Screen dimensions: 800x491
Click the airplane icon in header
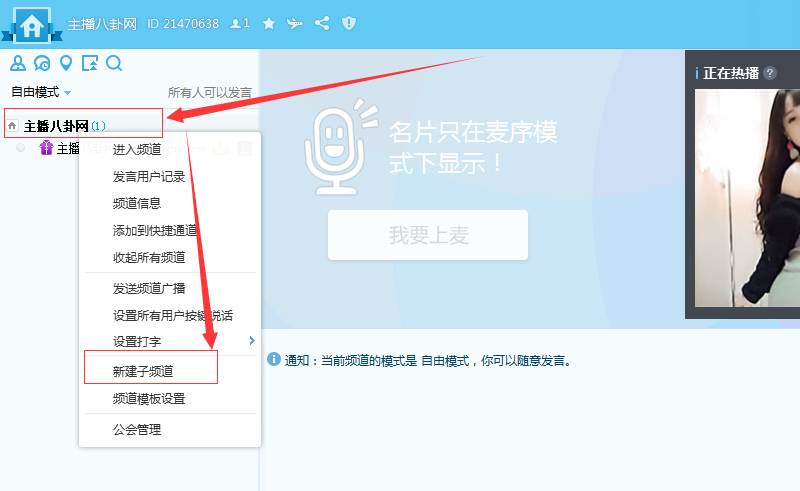coord(295,23)
